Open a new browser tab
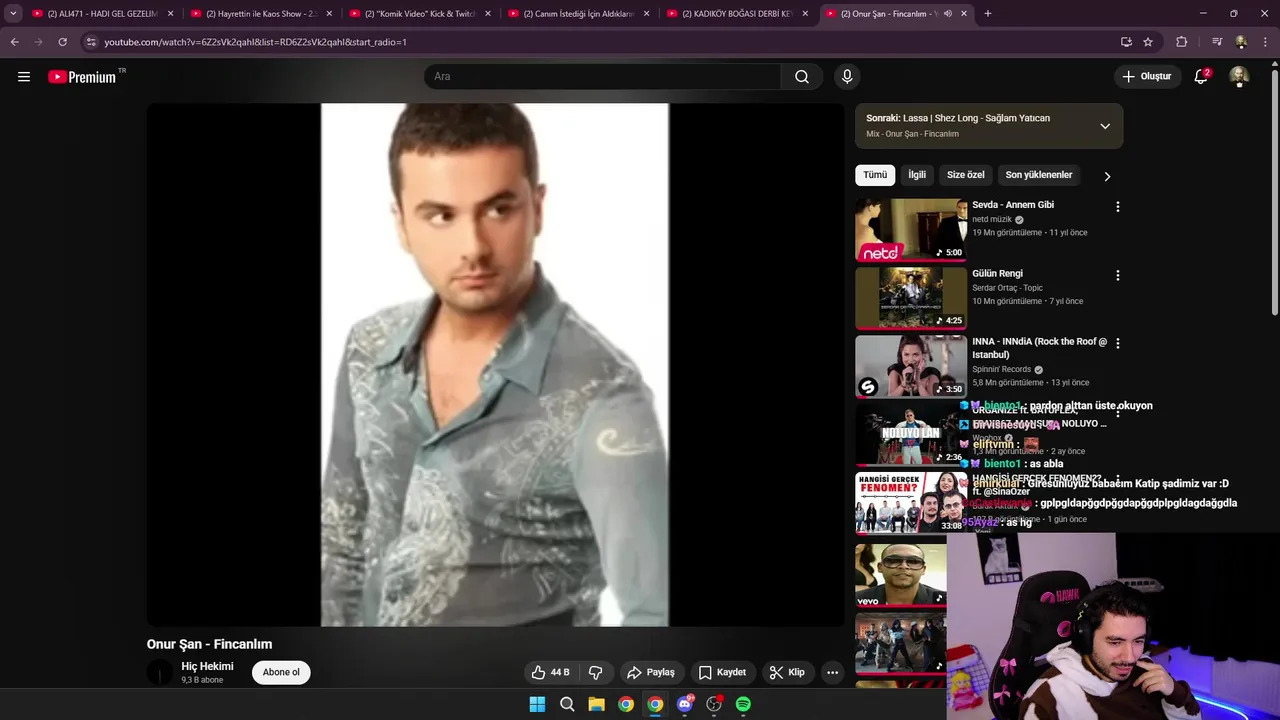The image size is (1280, 720). click(988, 14)
